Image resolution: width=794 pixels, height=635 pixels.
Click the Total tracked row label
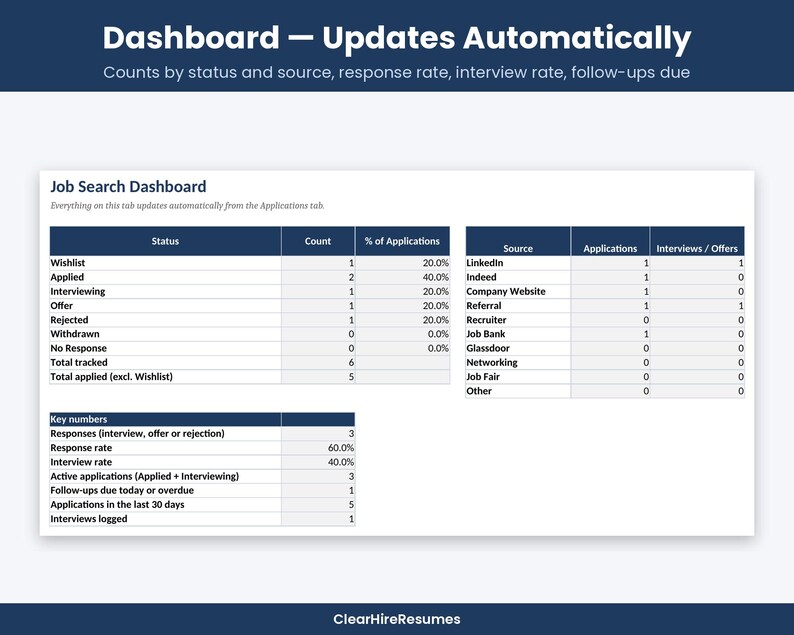point(78,362)
